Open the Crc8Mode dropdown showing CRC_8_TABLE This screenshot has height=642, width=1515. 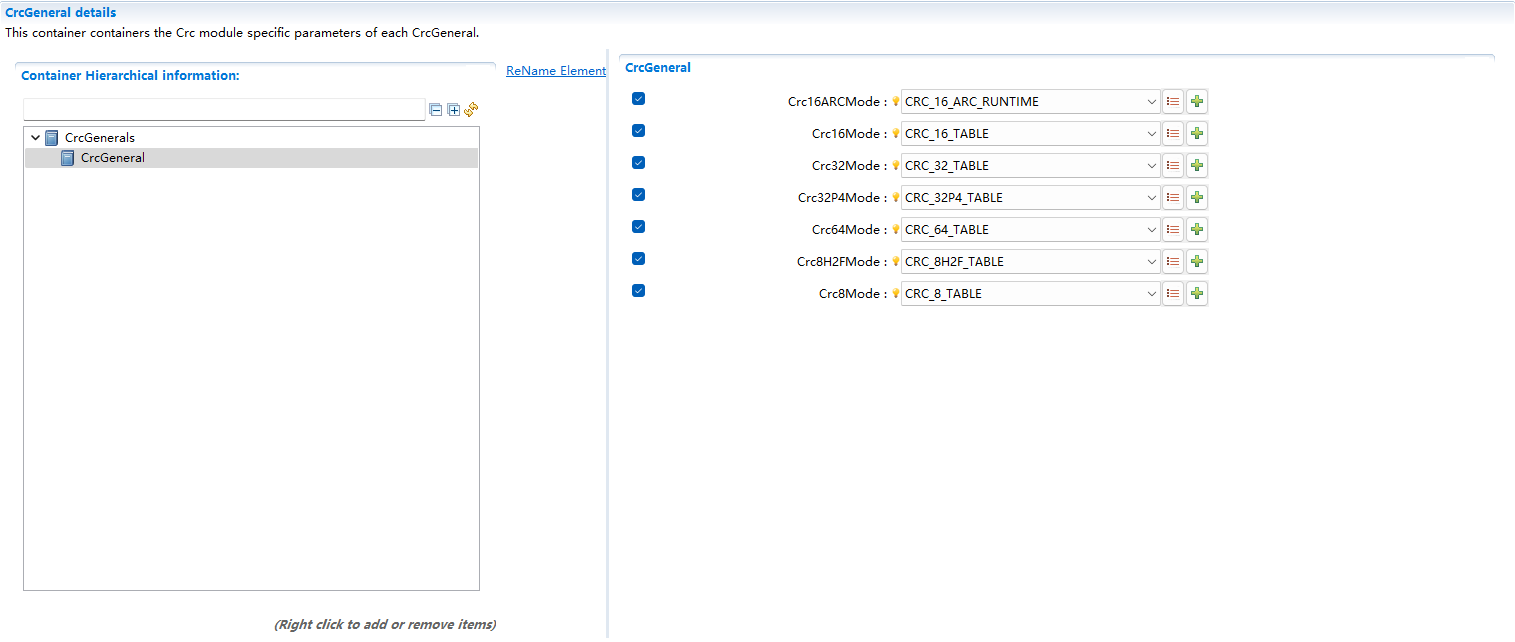pos(1030,294)
